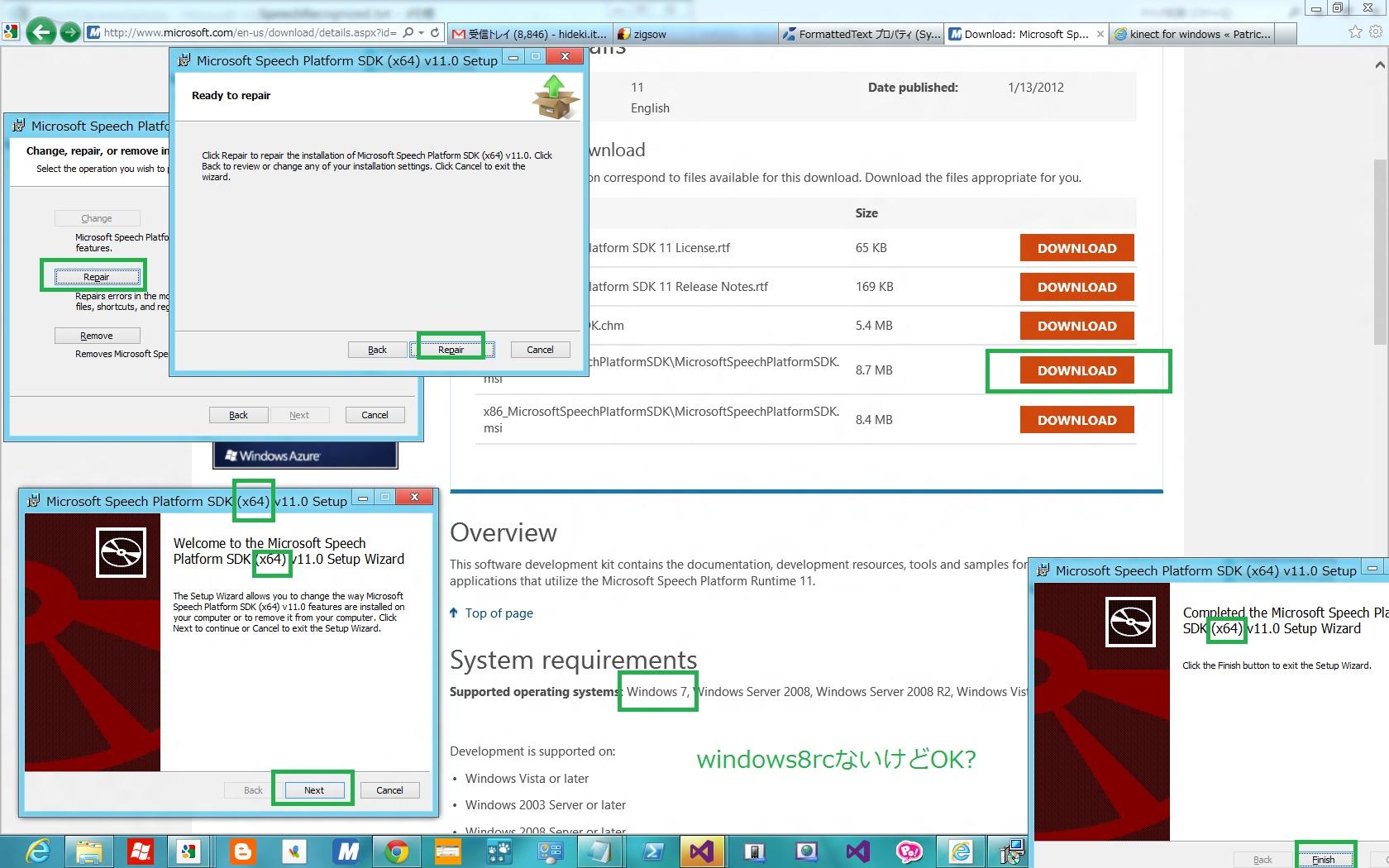This screenshot has height=868, width=1389.
Task: Click Back in the Change, repair, or remove dialog
Action: click(238, 415)
